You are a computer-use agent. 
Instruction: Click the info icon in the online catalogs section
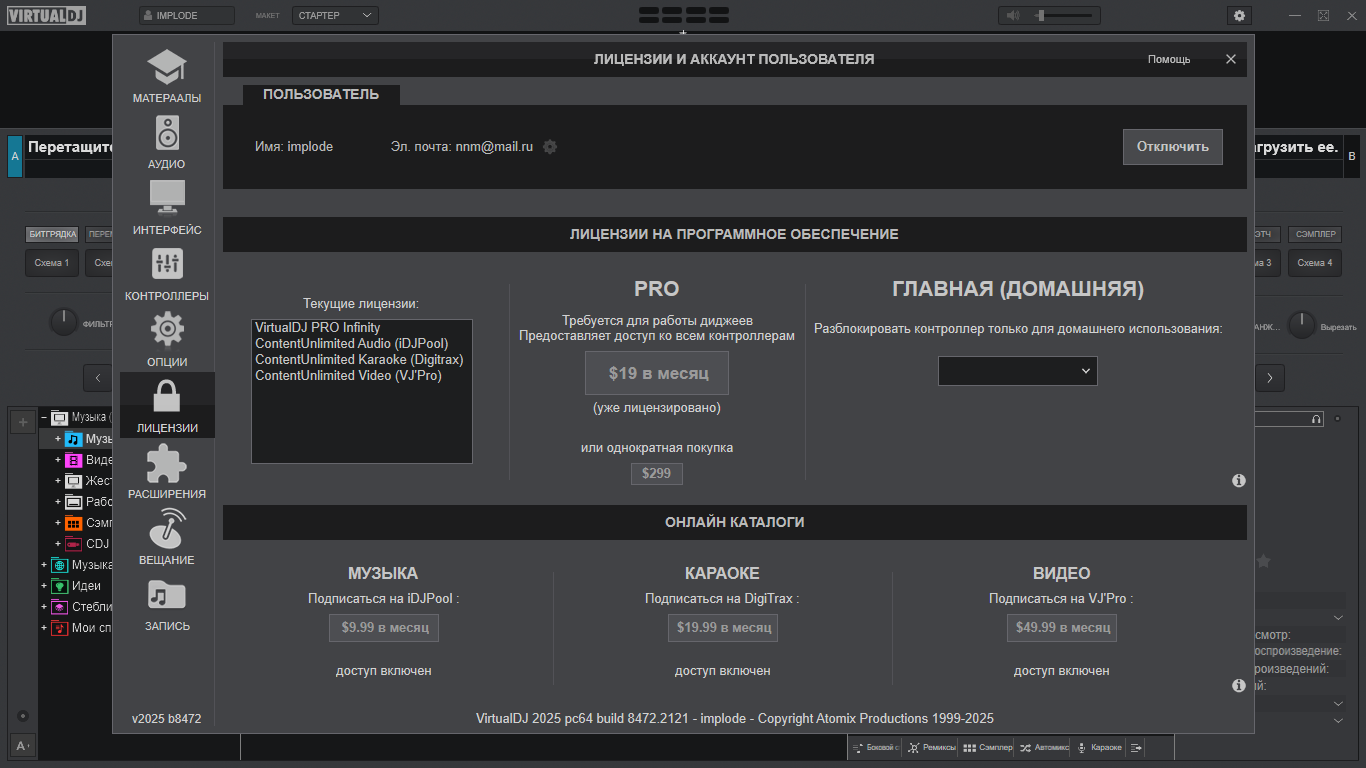1239,686
